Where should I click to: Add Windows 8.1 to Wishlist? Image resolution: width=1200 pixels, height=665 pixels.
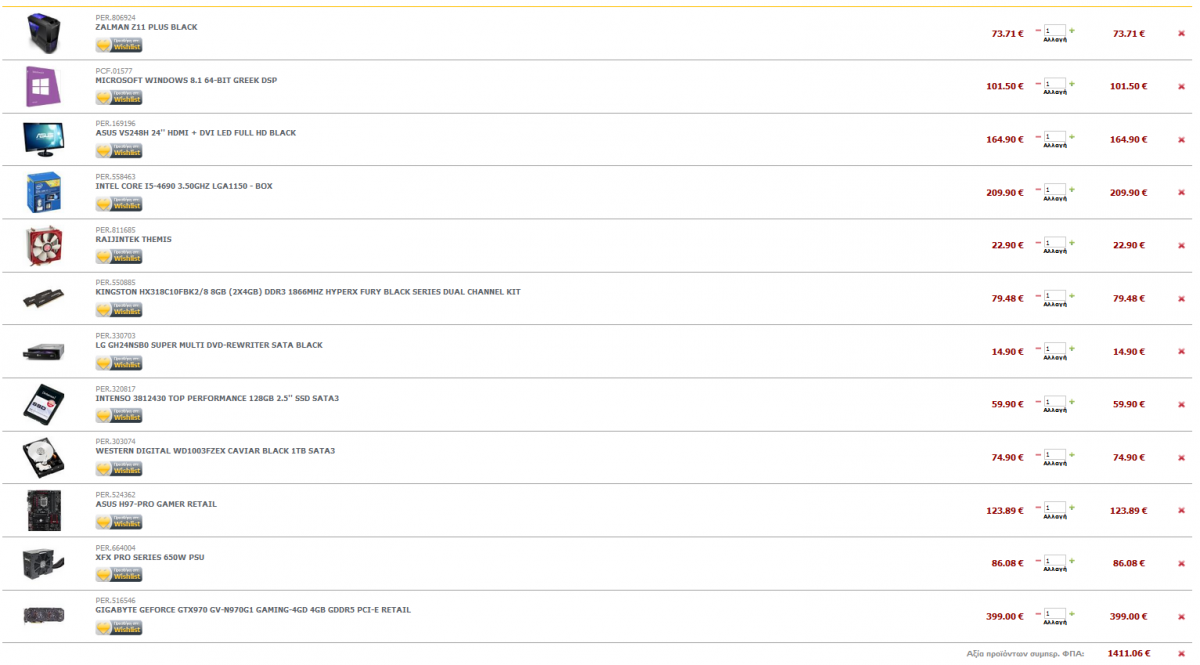point(119,98)
